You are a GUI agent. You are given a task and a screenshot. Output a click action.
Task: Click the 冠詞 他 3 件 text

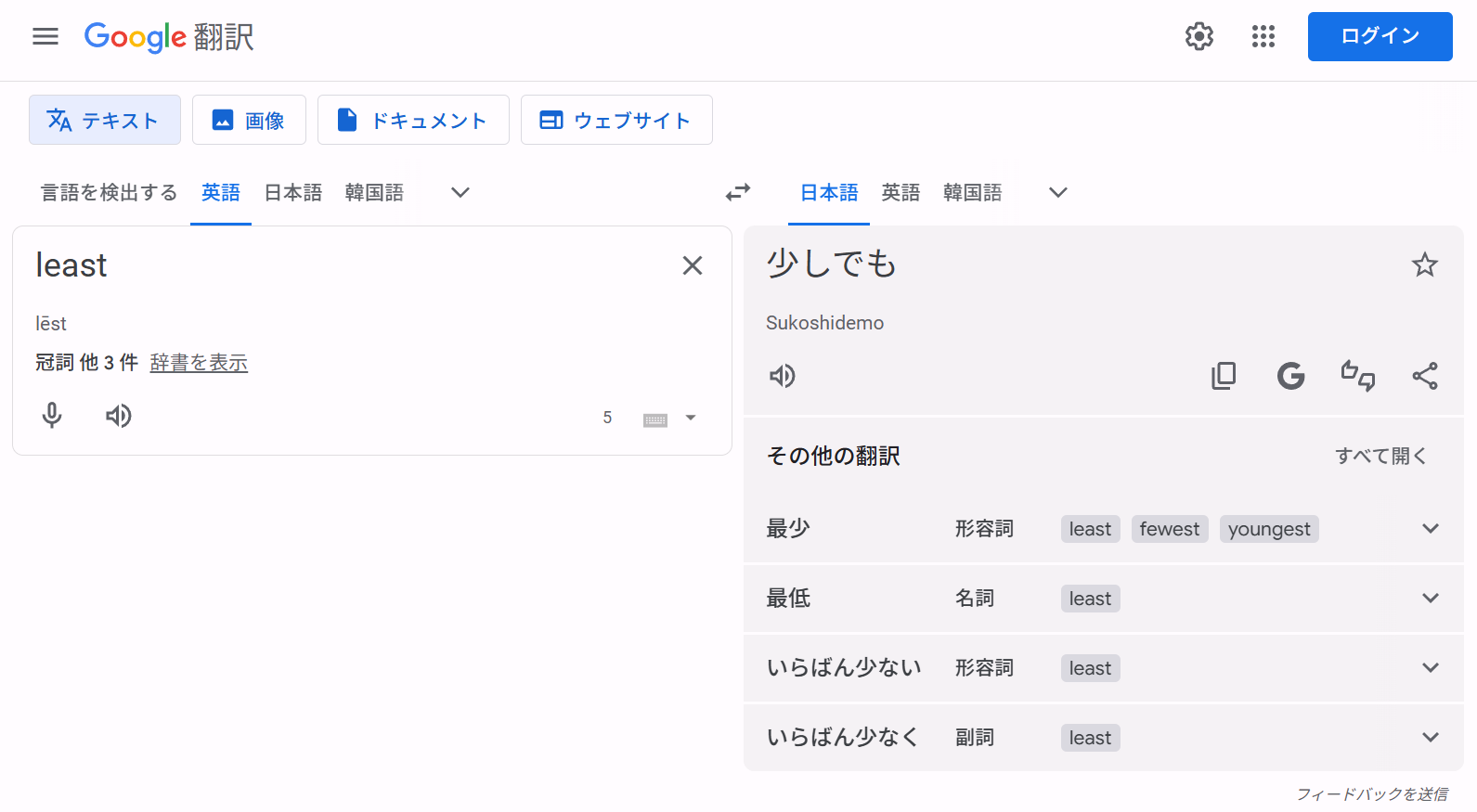pyautogui.click(x=86, y=362)
